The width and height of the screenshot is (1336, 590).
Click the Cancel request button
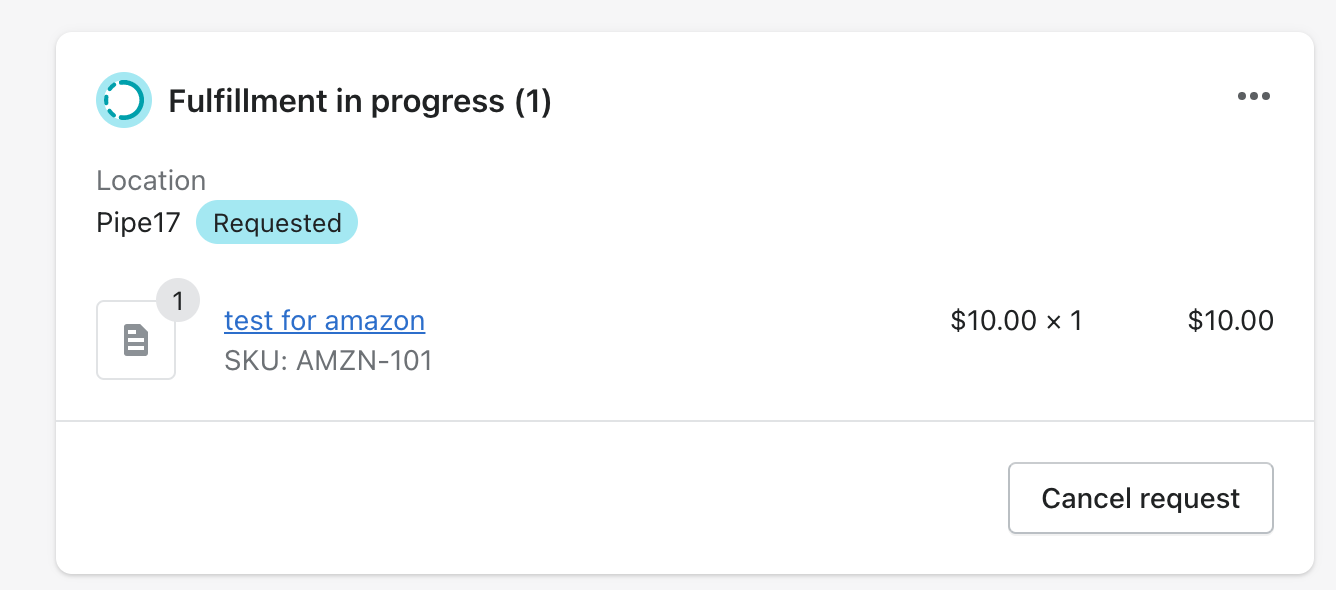pyautogui.click(x=1140, y=498)
